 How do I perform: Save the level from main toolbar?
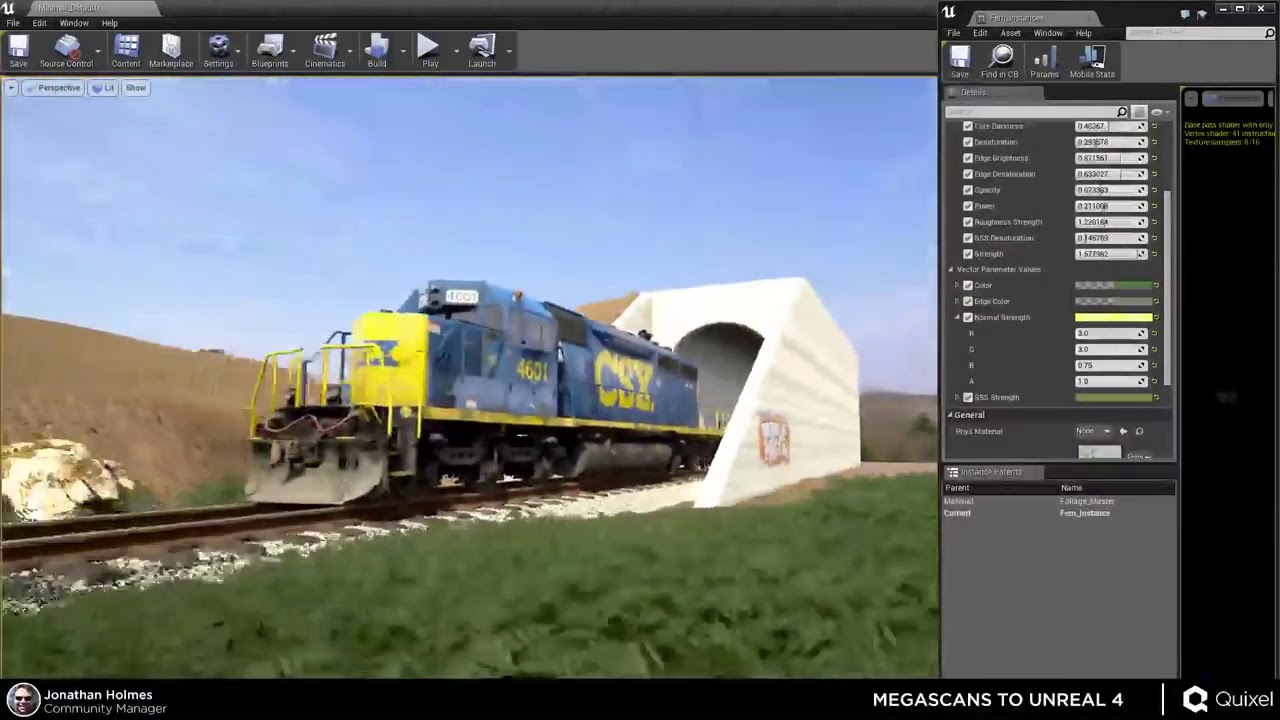pyautogui.click(x=18, y=51)
